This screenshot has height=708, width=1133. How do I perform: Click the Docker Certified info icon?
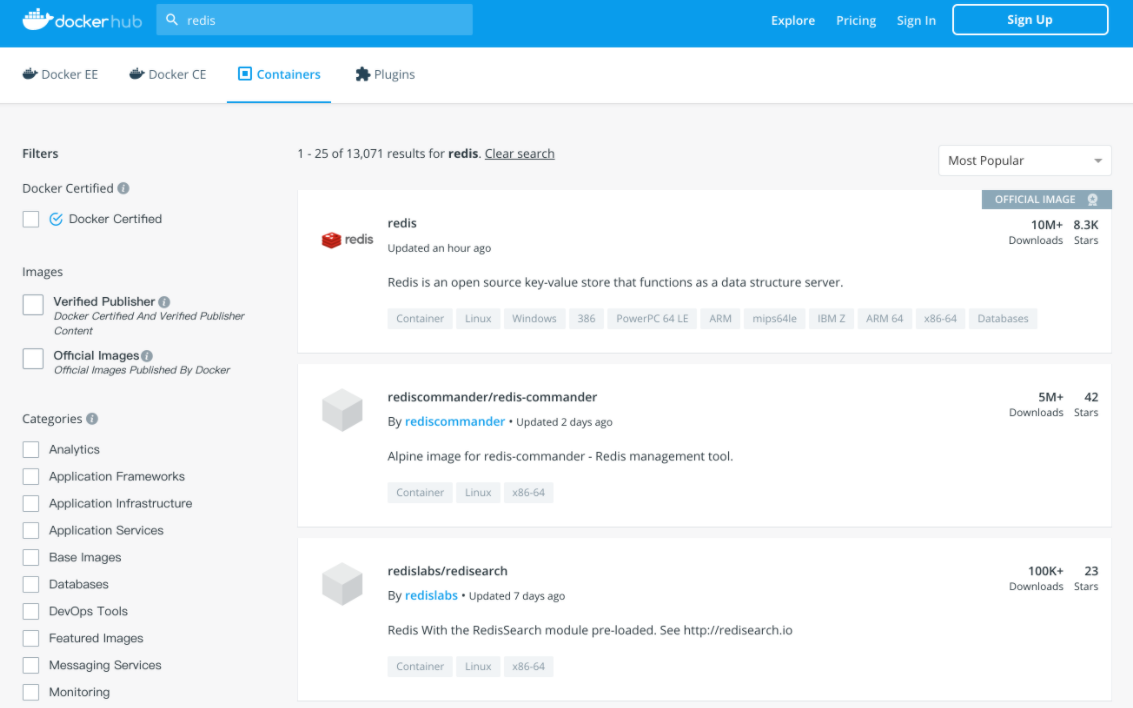122,188
